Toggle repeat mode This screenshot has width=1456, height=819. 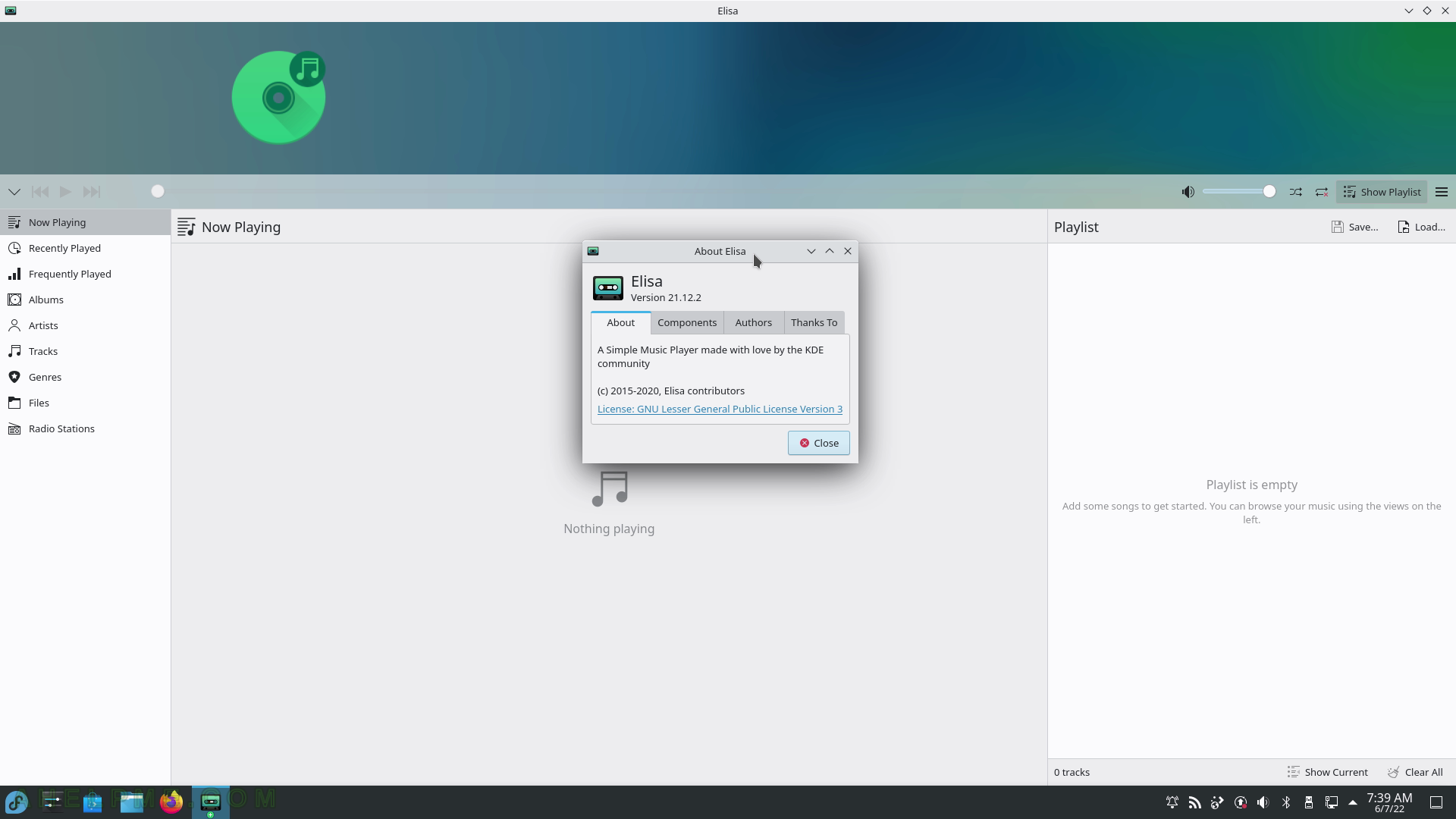pyautogui.click(x=1322, y=192)
